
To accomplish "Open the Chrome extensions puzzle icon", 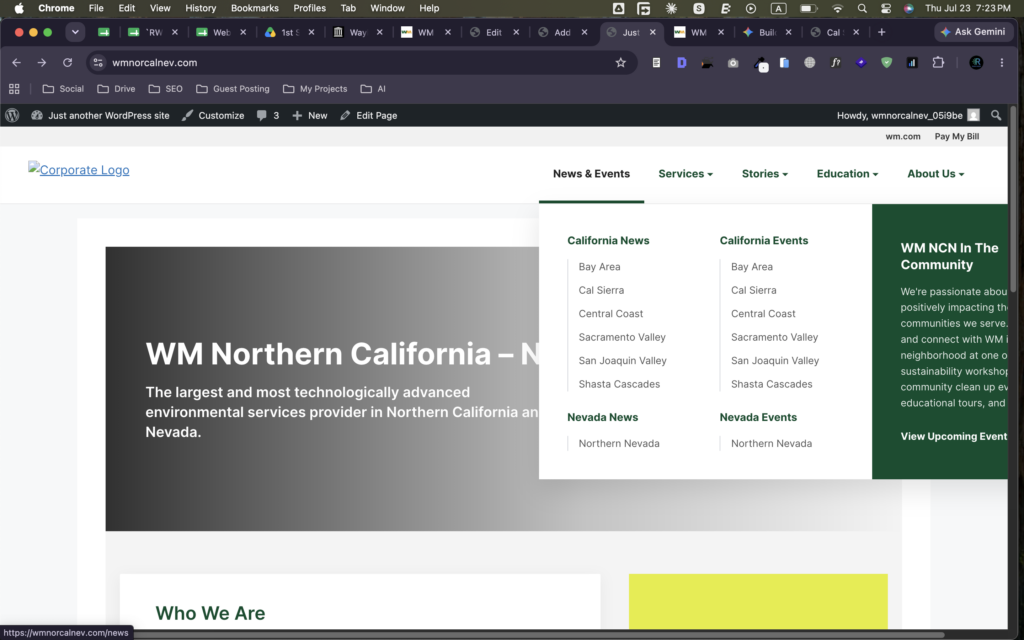I will click(x=938, y=63).
